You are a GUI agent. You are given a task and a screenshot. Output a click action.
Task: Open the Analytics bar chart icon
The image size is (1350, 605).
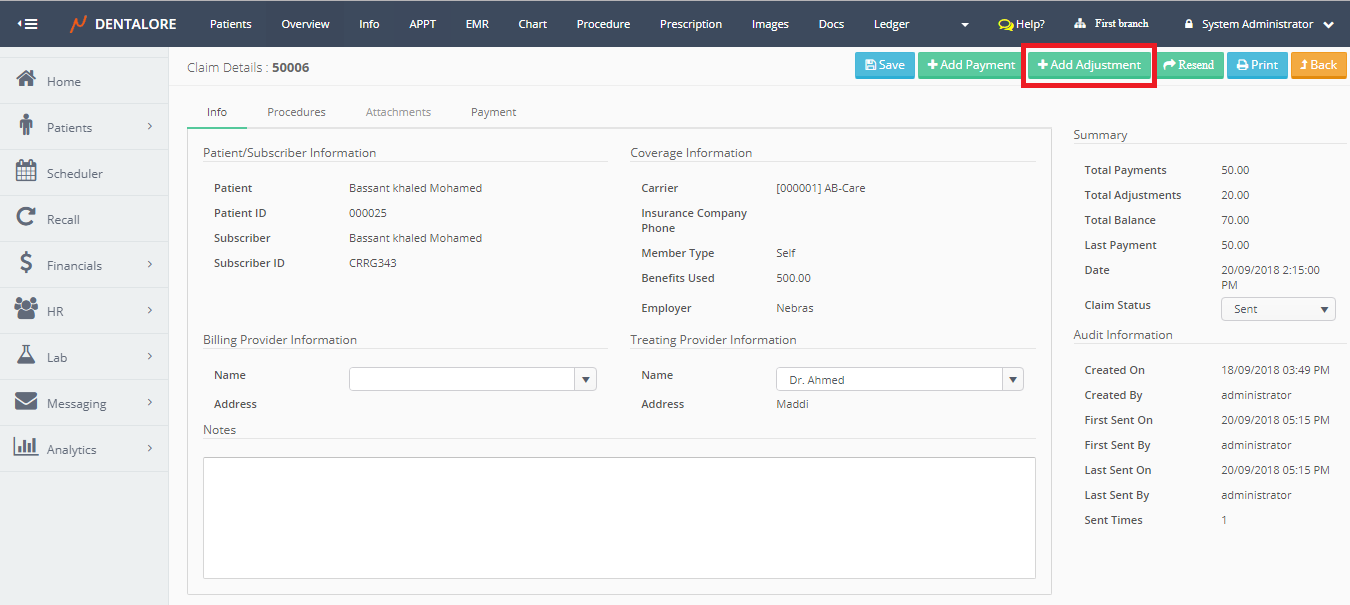click(27, 448)
